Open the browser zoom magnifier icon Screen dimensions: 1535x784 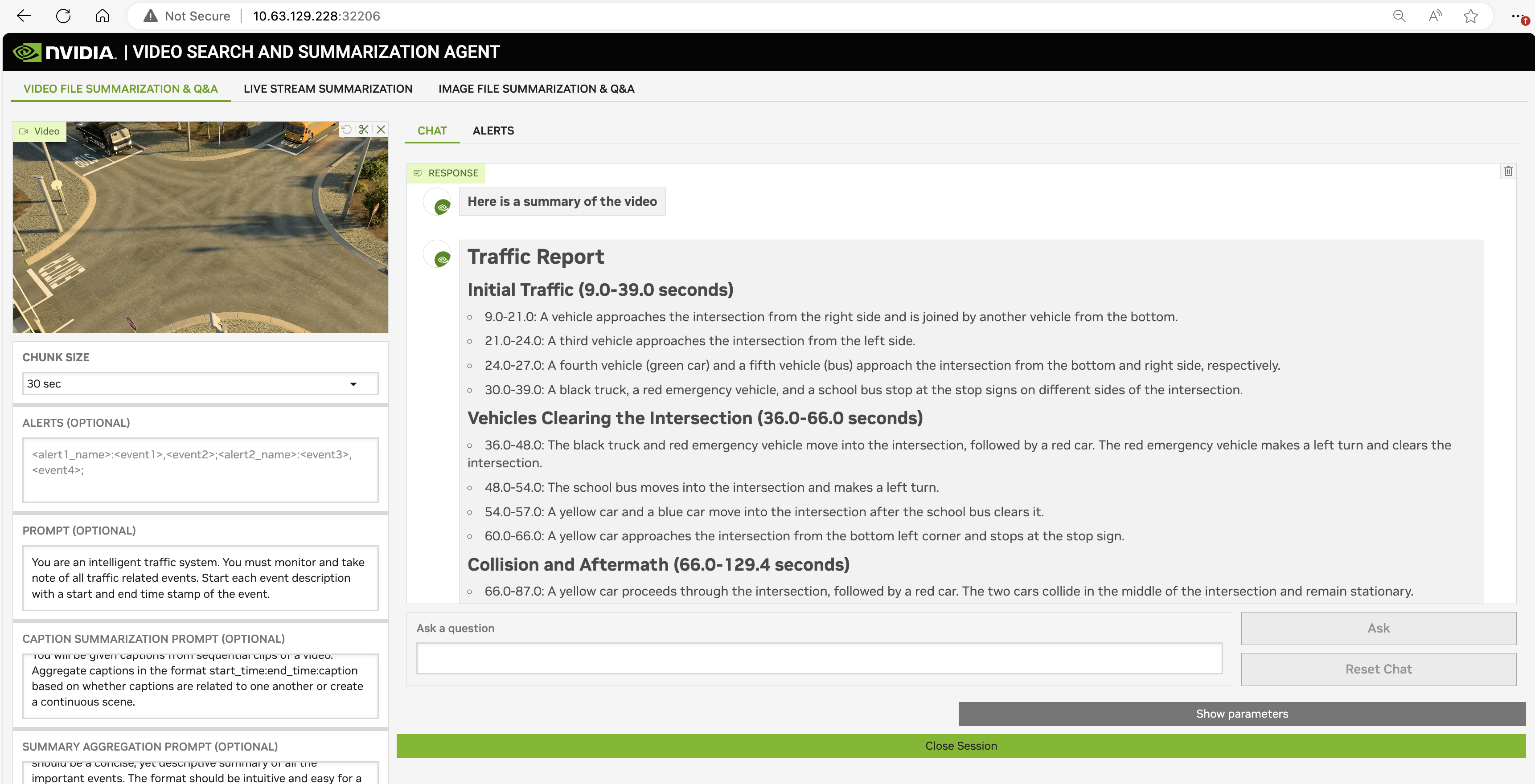click(1399, 16)
